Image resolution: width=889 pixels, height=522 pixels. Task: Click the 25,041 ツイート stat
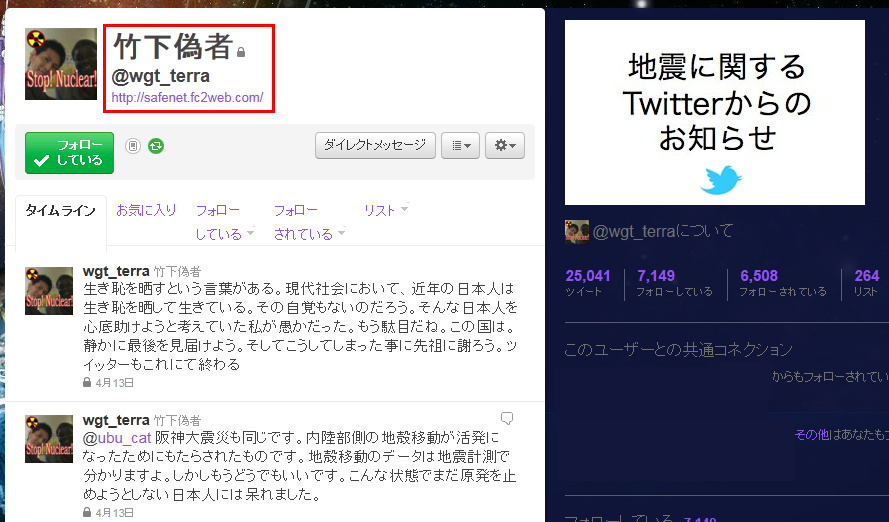(588, 283)
